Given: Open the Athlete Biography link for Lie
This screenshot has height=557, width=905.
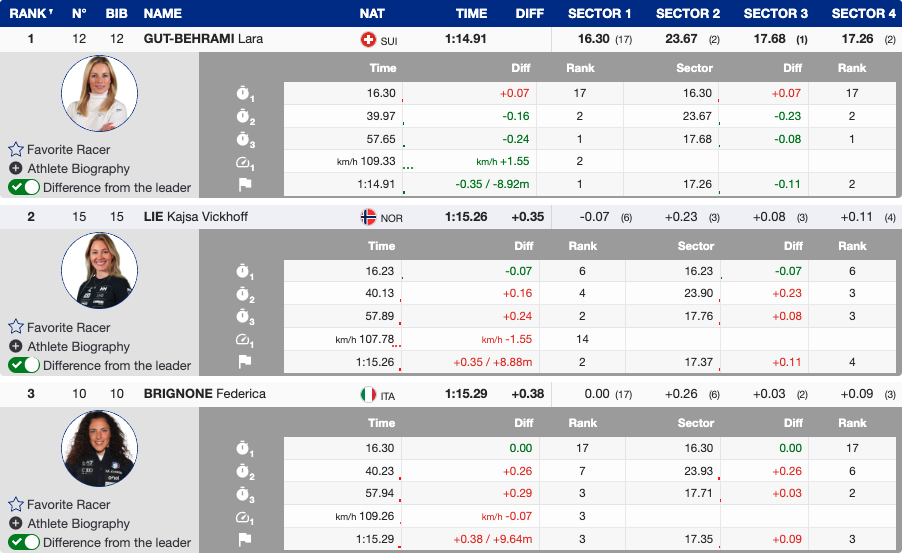Looking at the screenshot, I should tap(78, 347).
